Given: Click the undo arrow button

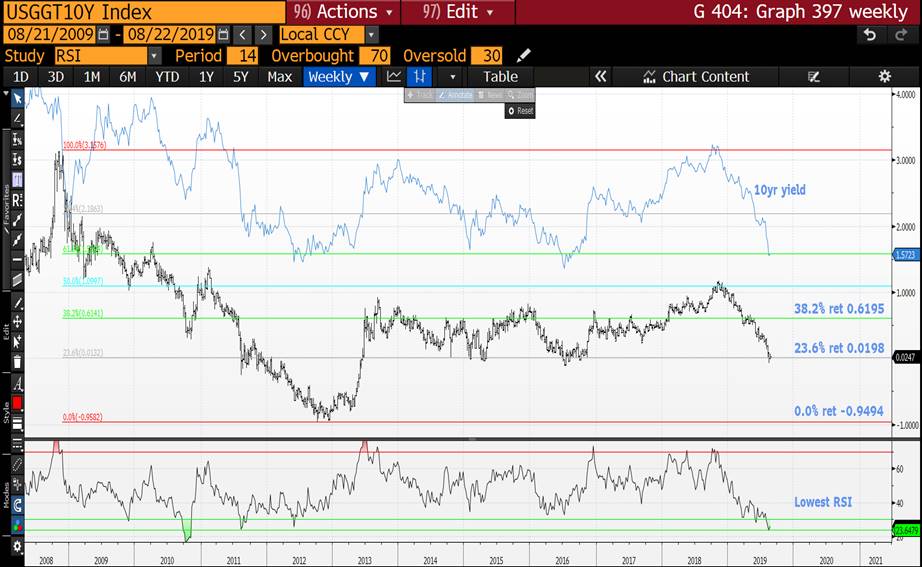Looking at the screenshot, I should click(871, 34).
